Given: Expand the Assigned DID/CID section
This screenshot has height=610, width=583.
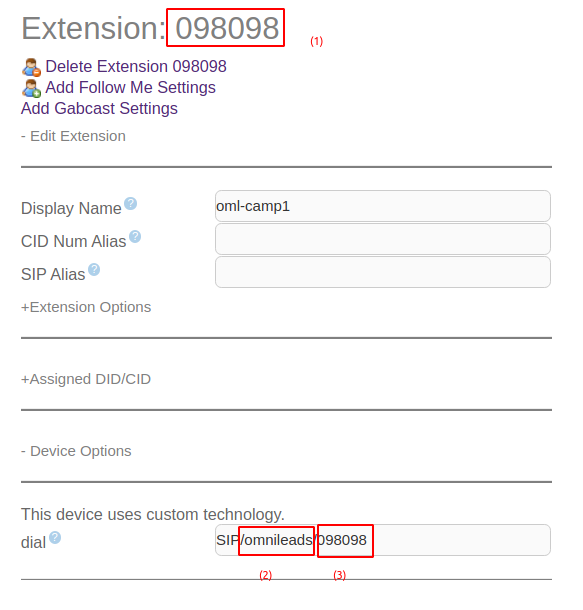Looking at the screenshot, I should tap(86, 379).
